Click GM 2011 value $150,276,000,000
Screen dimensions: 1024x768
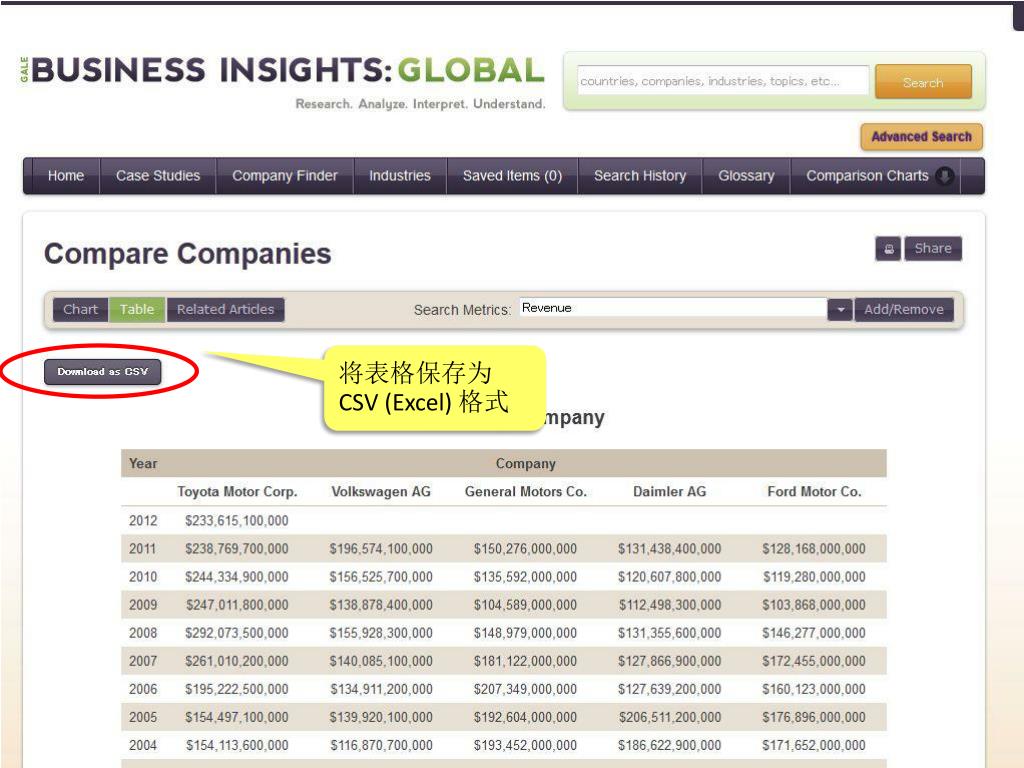(x=525, y=549)
